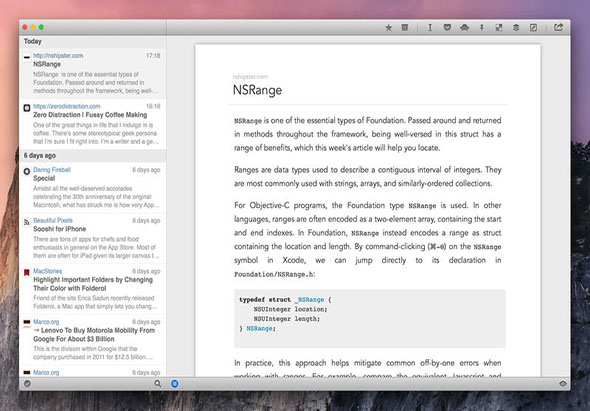Toggle the blue readability view button

175,384
